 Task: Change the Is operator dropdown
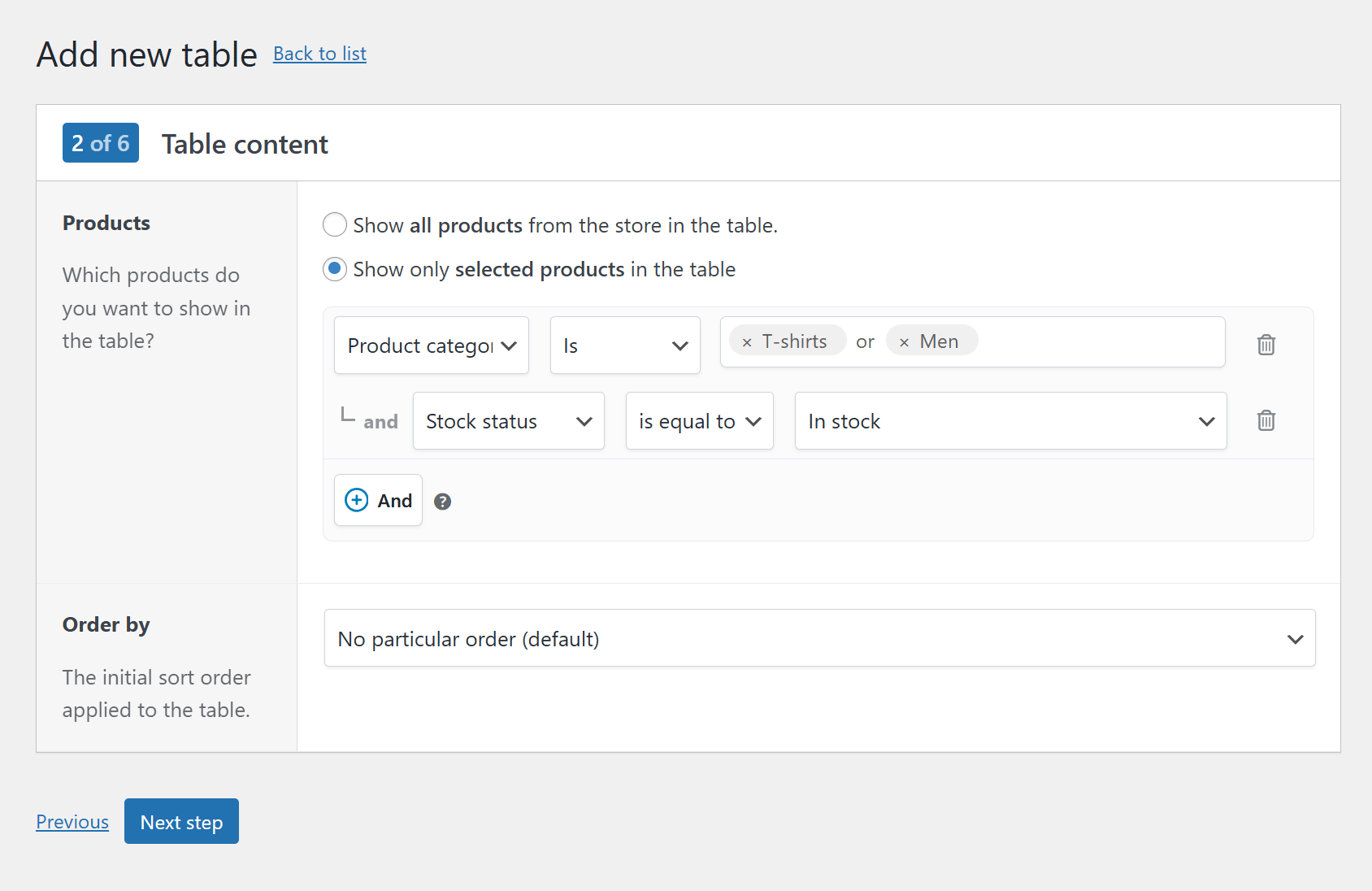pyautogui.click(x=624, y=345)
